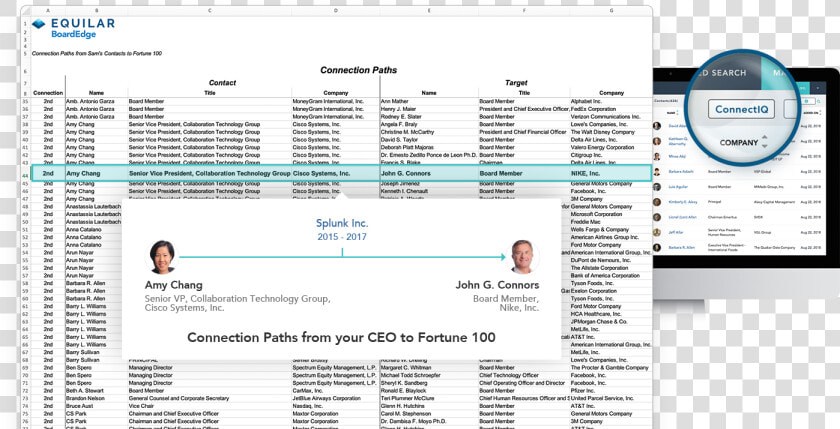Viewport: 840px width, 429px height.
Task: Open Jeff Allar's profile link
Action: coord(676,232)
